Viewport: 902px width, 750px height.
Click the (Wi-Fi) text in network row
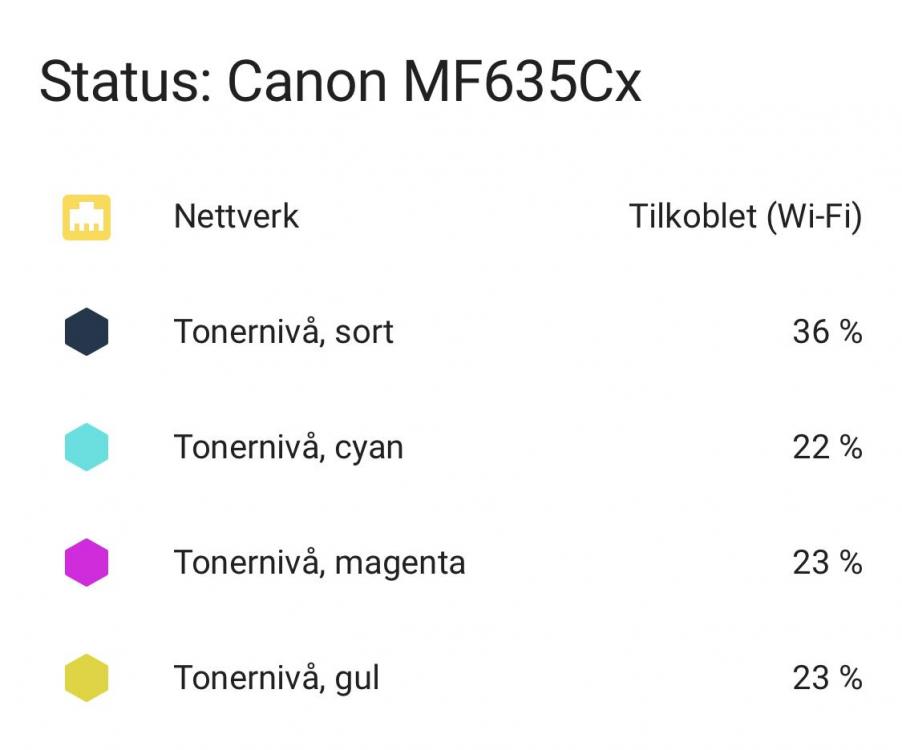click(x=814, y=216)
